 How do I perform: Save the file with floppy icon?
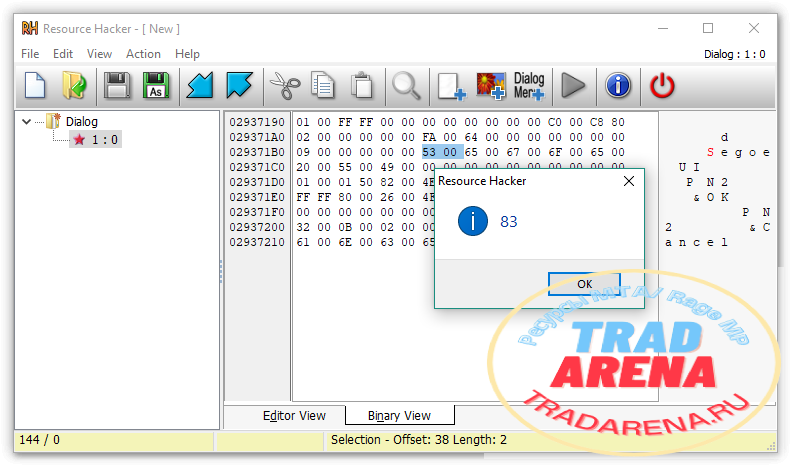(117, 85)
